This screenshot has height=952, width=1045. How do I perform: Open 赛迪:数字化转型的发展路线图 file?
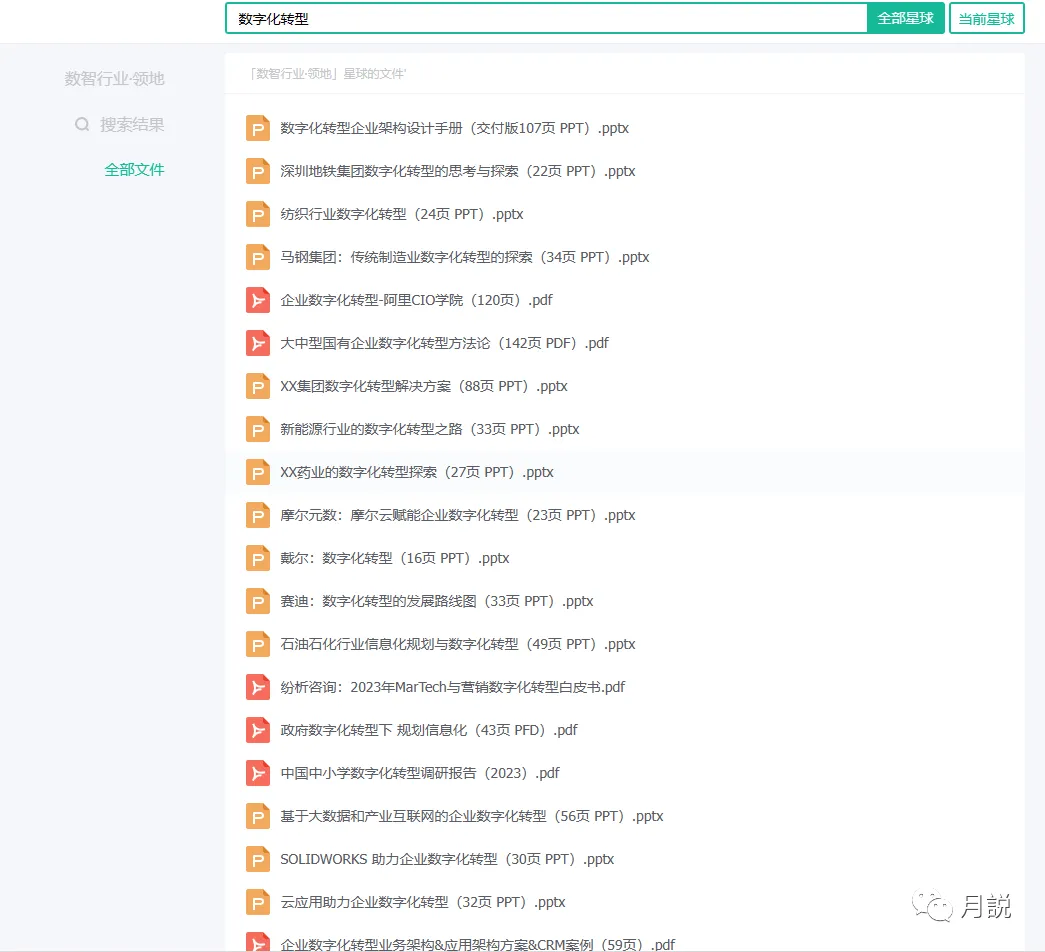437,601
